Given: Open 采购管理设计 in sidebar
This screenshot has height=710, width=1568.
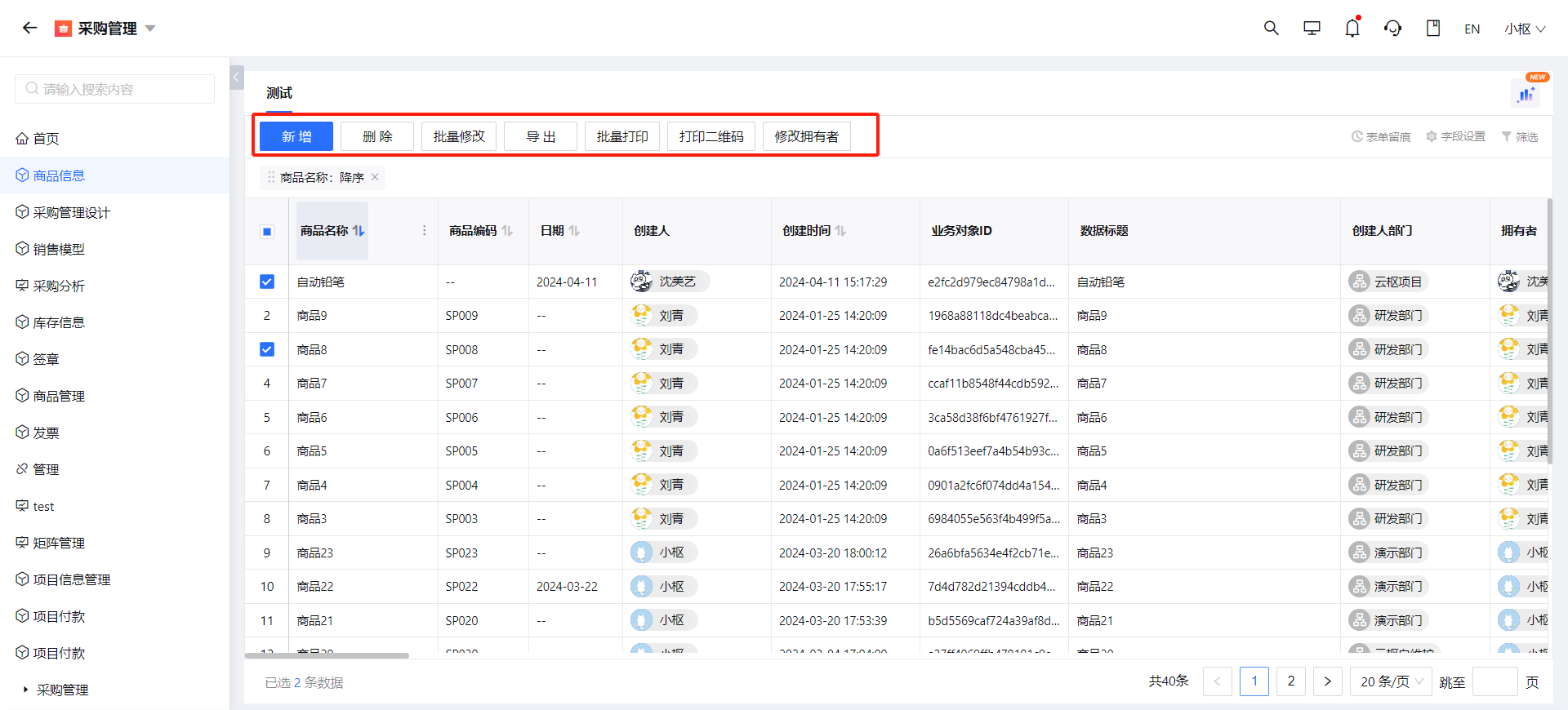Looking at the screenshot, I should 71,212.
